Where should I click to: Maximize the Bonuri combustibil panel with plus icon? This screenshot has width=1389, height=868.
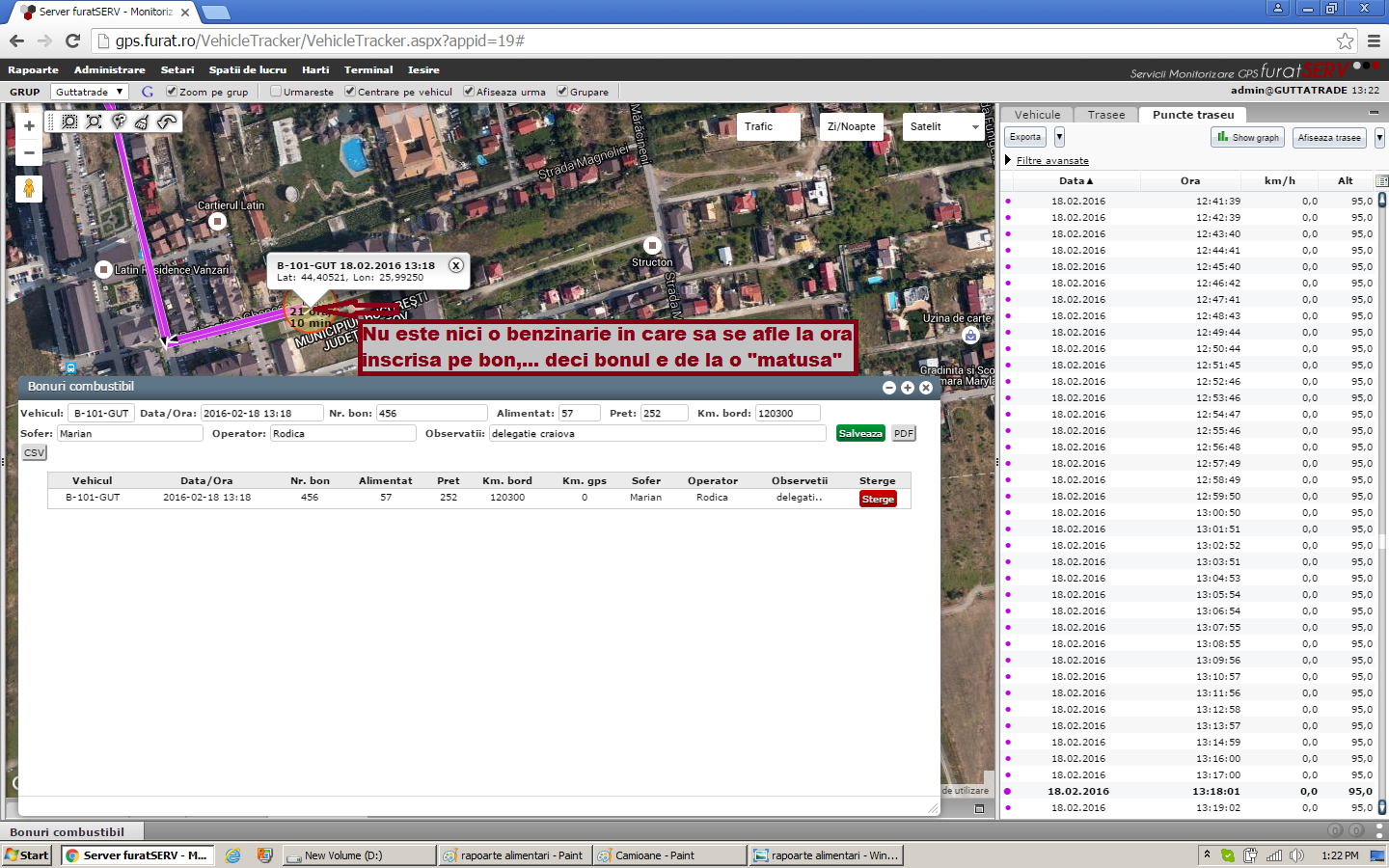(x=908, y=388)
